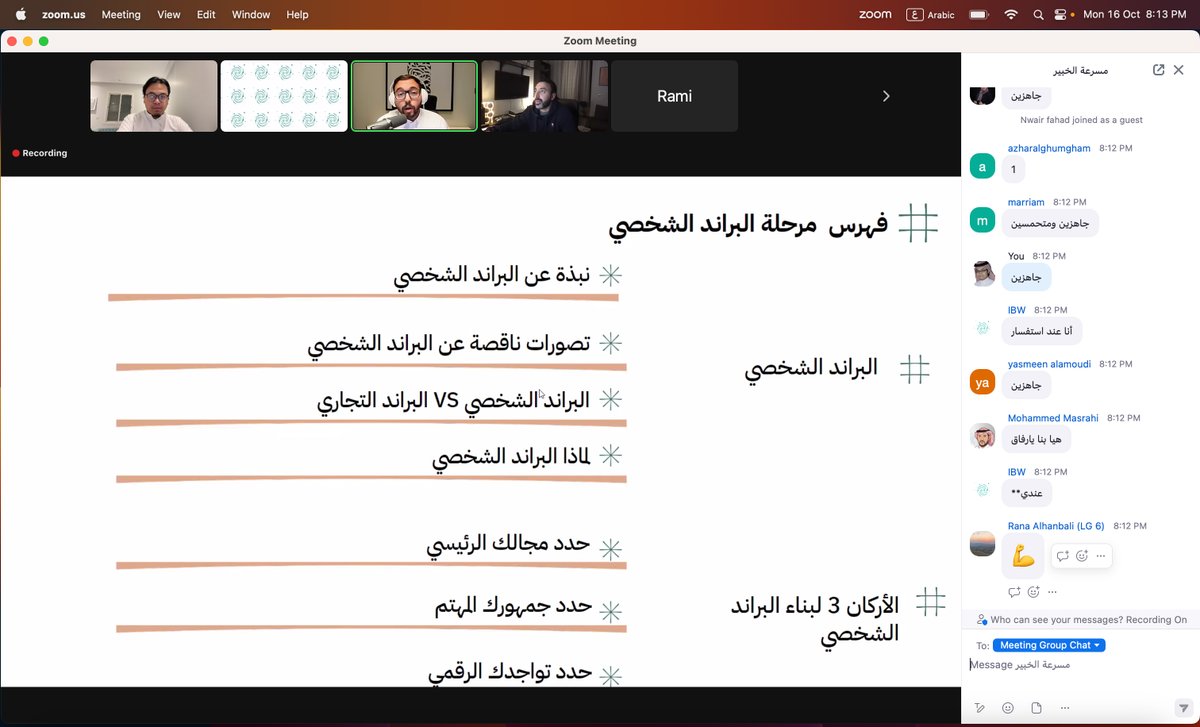Click the Recording indicator
Screen dimensions: 1200x727
[x=40, y=153]
